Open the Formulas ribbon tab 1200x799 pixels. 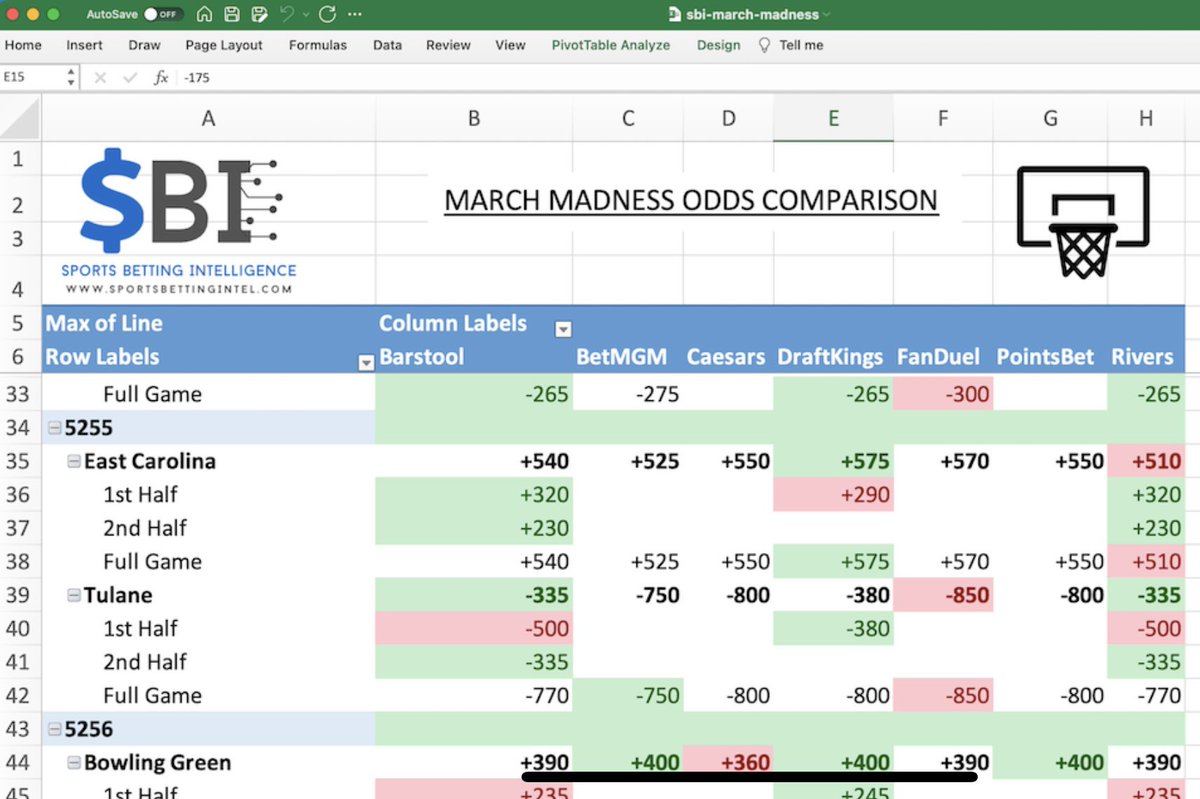318,45
